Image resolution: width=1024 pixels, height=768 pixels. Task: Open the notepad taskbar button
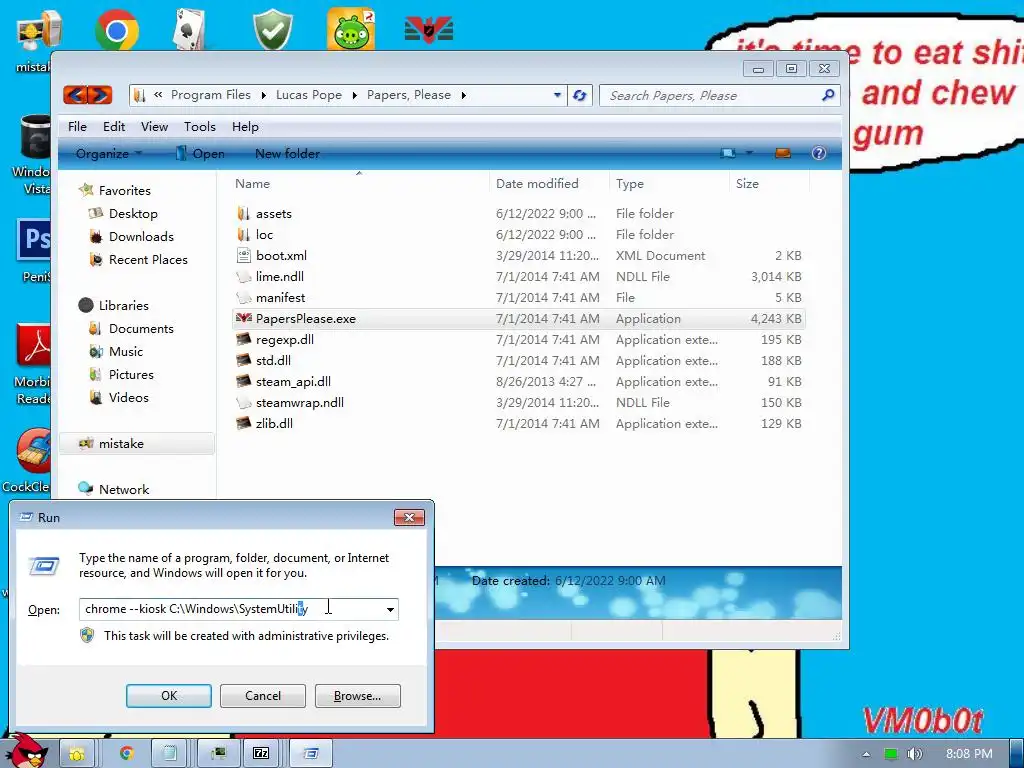(x=169, y=754)
